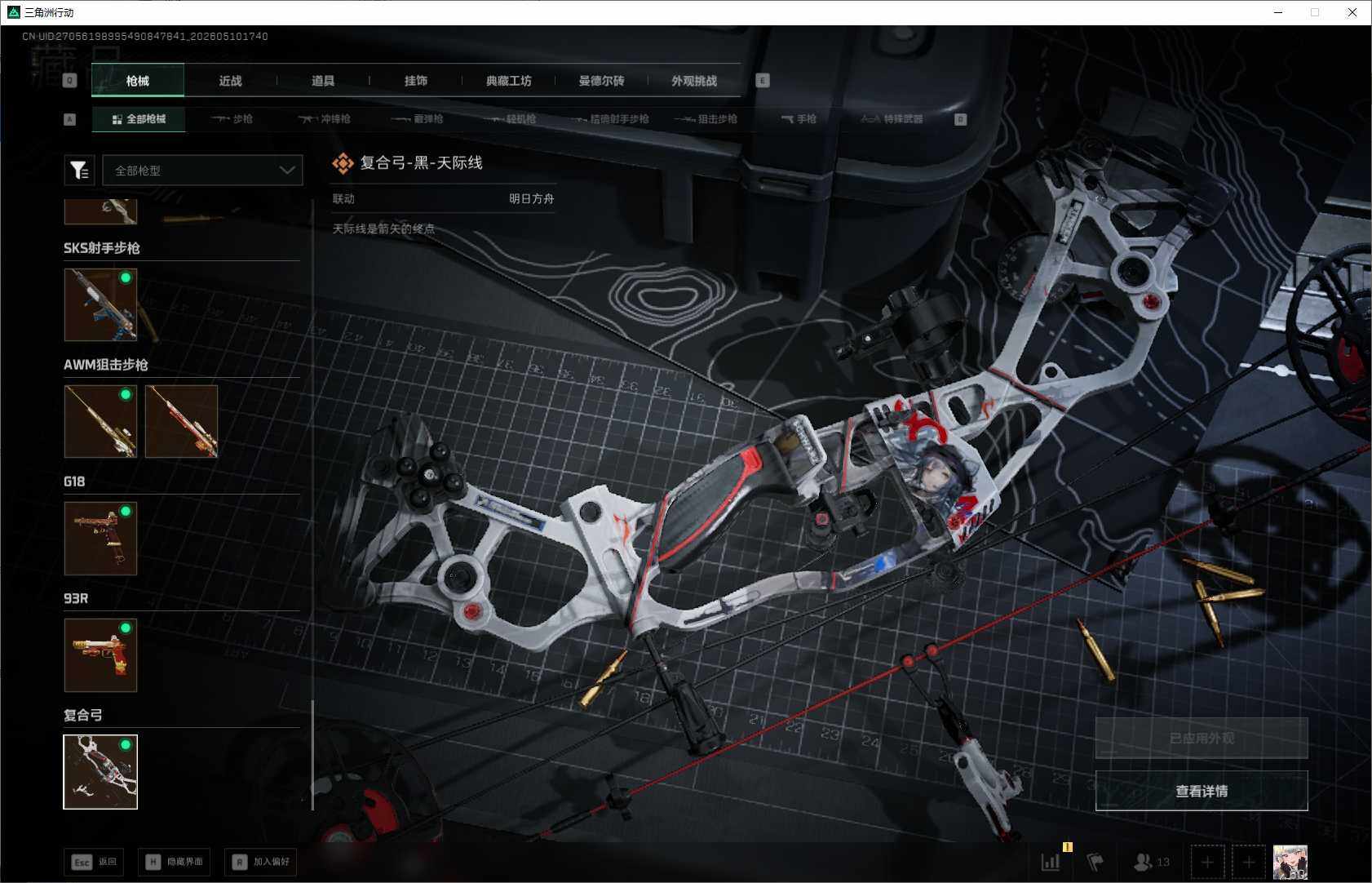This screenshot has height=883, width=1372.
Task: Select the 全部枪械 category filter
Action: pos(139,119)
